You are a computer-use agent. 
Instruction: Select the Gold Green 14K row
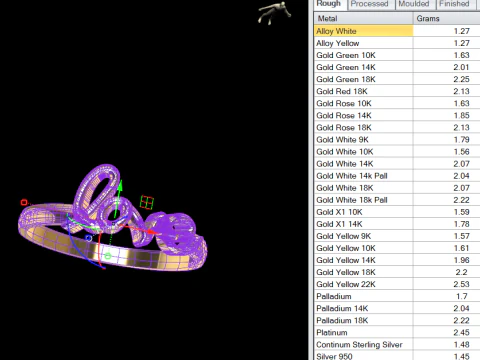pos(397,67)
